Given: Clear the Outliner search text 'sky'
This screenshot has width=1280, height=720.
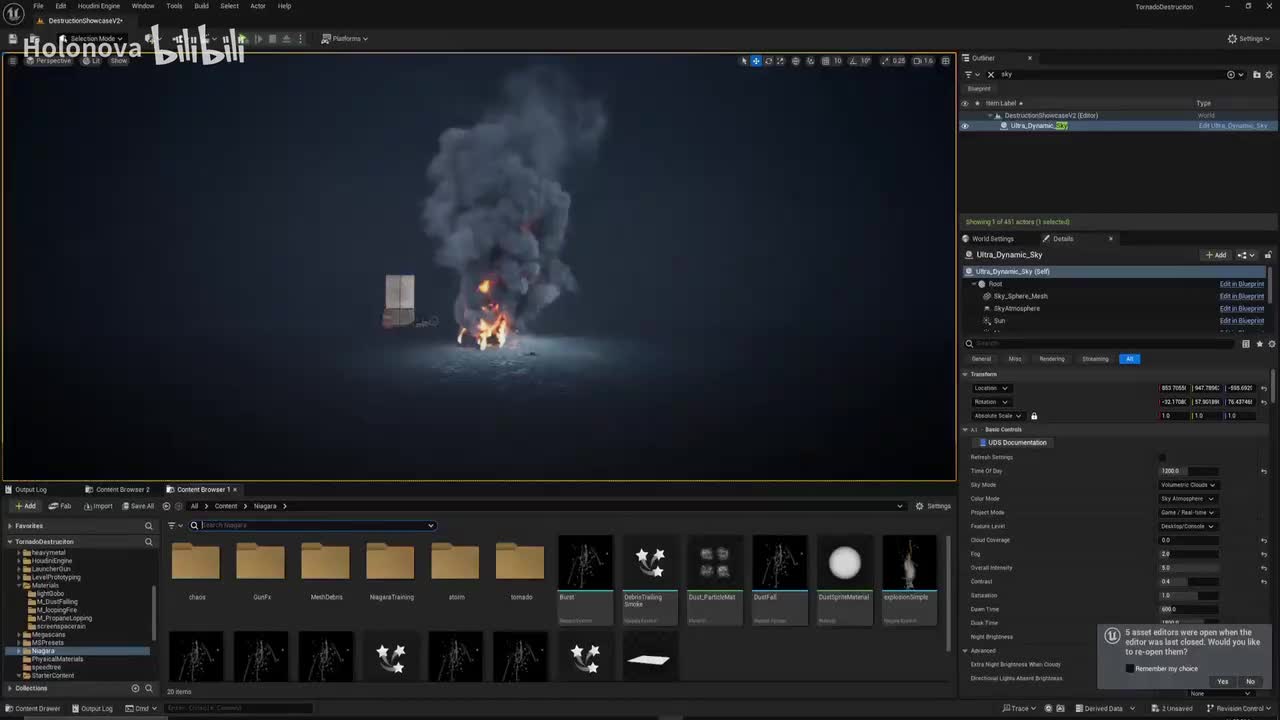Looking at the screenshot, I should pyautogui.click(x=991, y=74).
